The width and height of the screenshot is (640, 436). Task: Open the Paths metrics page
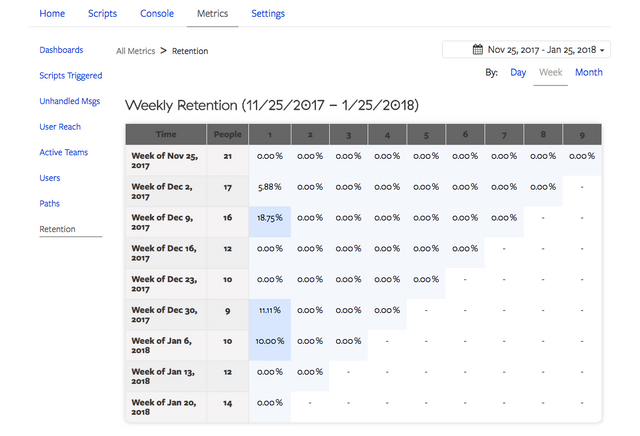pos(50,204)
